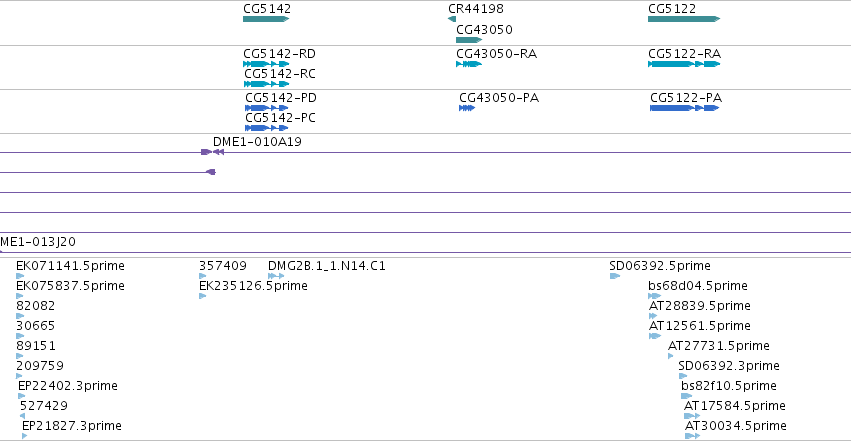Image resolution: width=851 pixels, height=441 pixels.
Task: Click the AT28839.5prime label text
Action: 700,306
